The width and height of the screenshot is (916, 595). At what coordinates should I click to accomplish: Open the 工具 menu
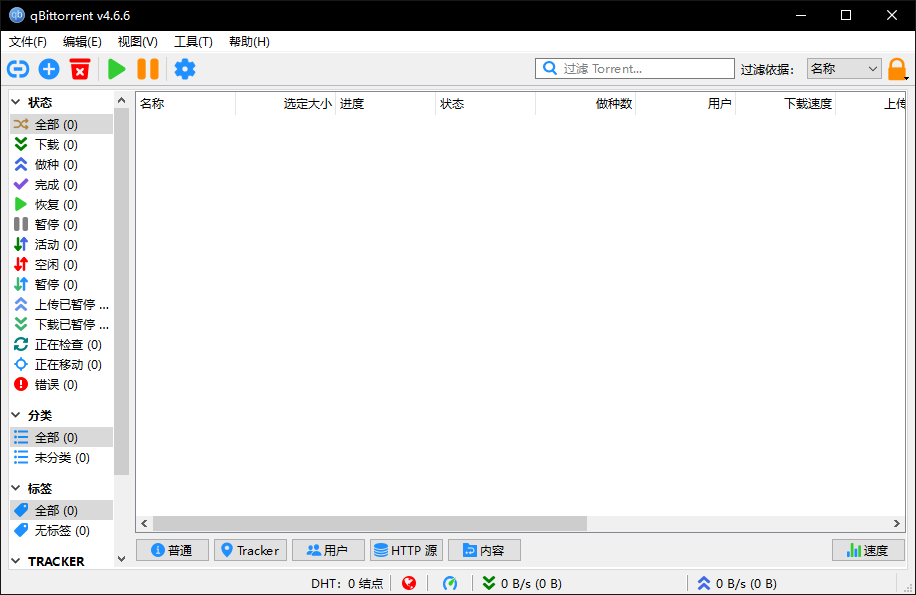tap(192, 42)
